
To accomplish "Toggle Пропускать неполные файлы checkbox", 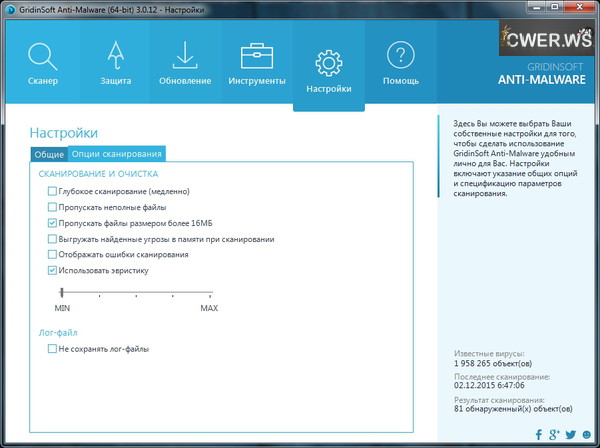I will [52, 207].
